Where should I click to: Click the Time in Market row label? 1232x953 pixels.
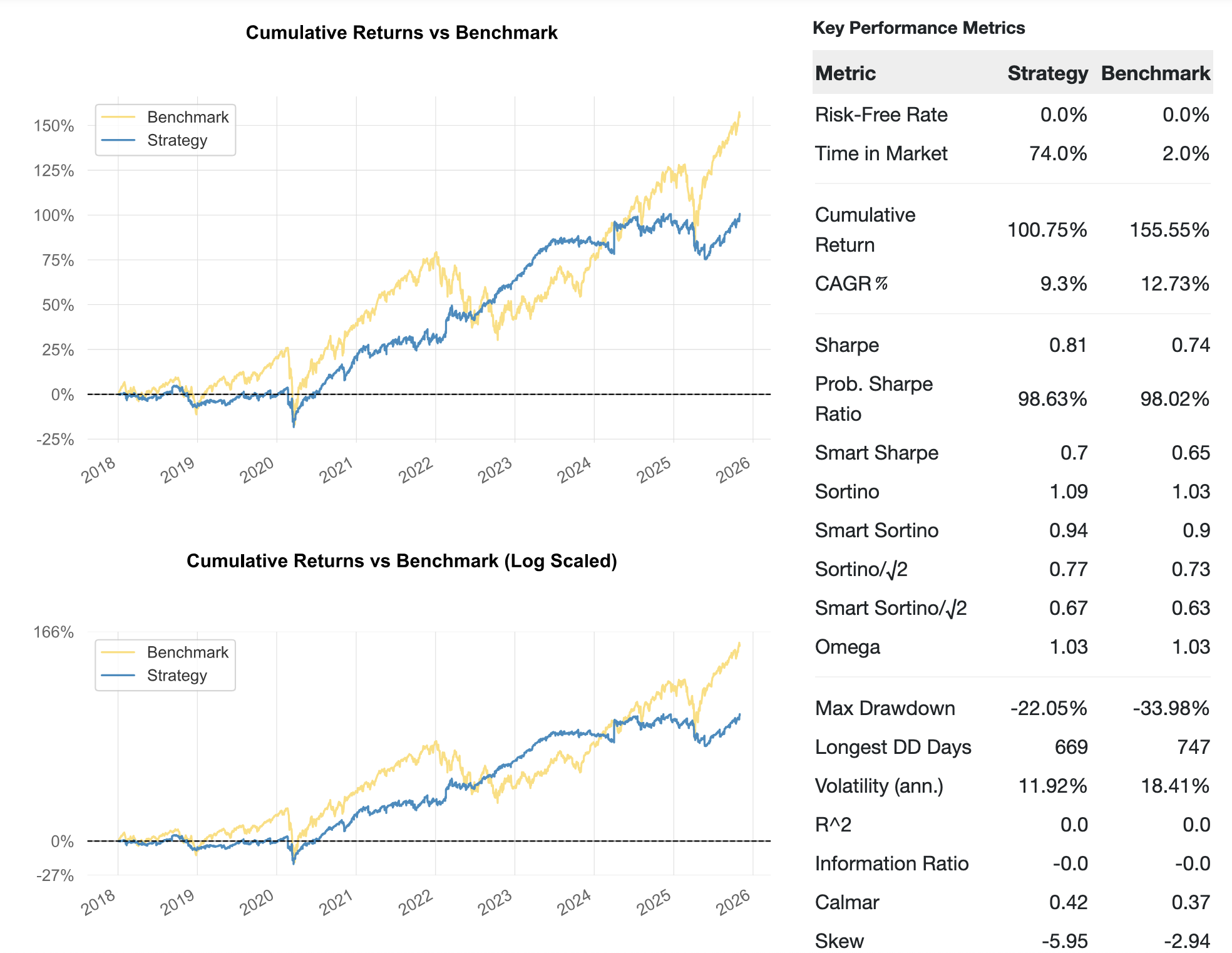tap(881, 153)
